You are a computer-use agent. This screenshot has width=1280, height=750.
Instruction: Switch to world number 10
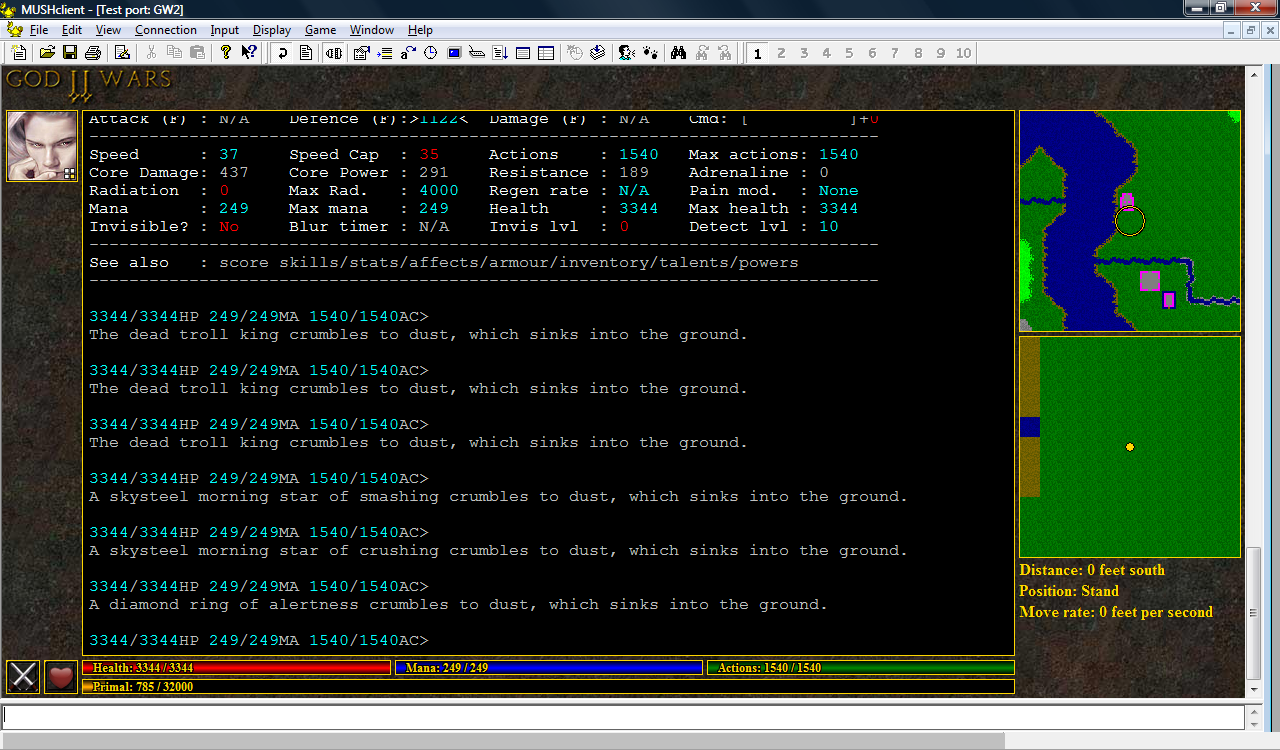[x=963, y=53]
